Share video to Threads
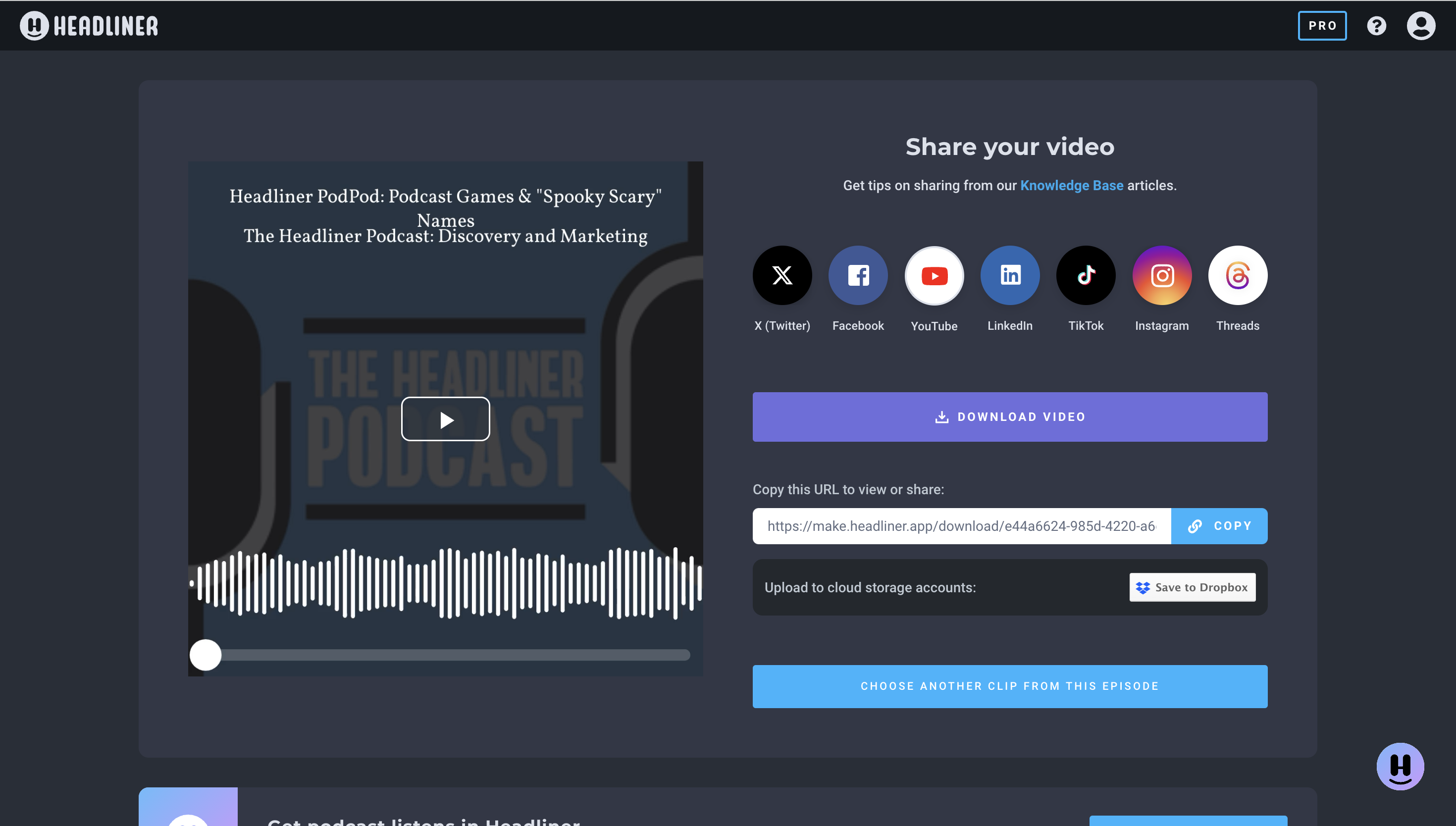The height and width of the screenshot is (826, 1456). pos(1238,275)
